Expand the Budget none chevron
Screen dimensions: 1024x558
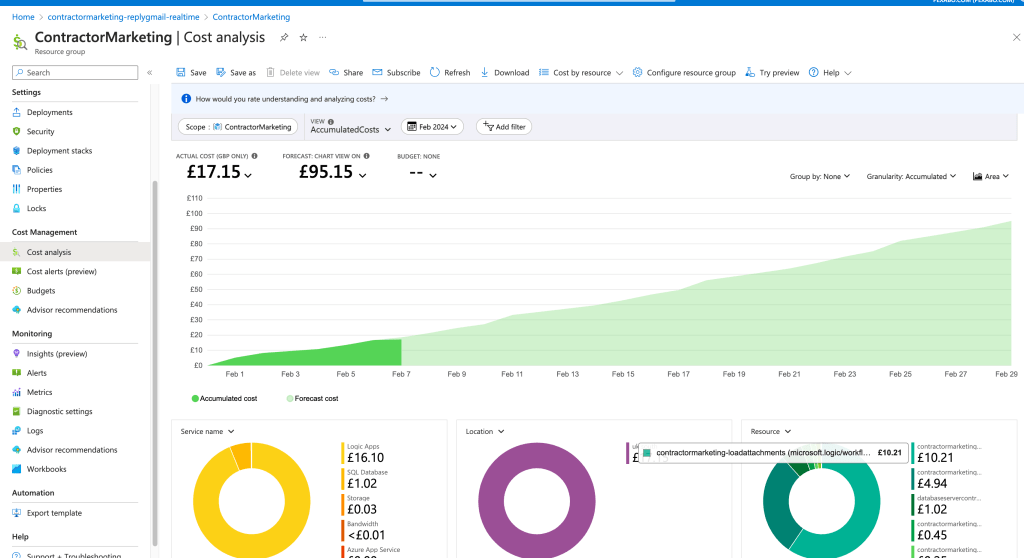[x=432, y=175]
